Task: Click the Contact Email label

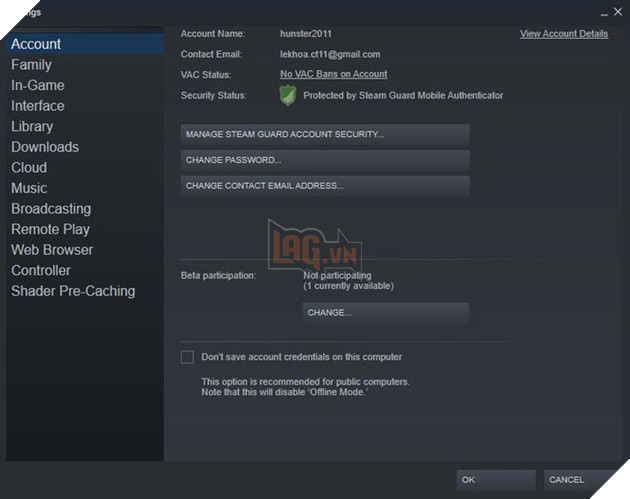Action: pos(211,54)
